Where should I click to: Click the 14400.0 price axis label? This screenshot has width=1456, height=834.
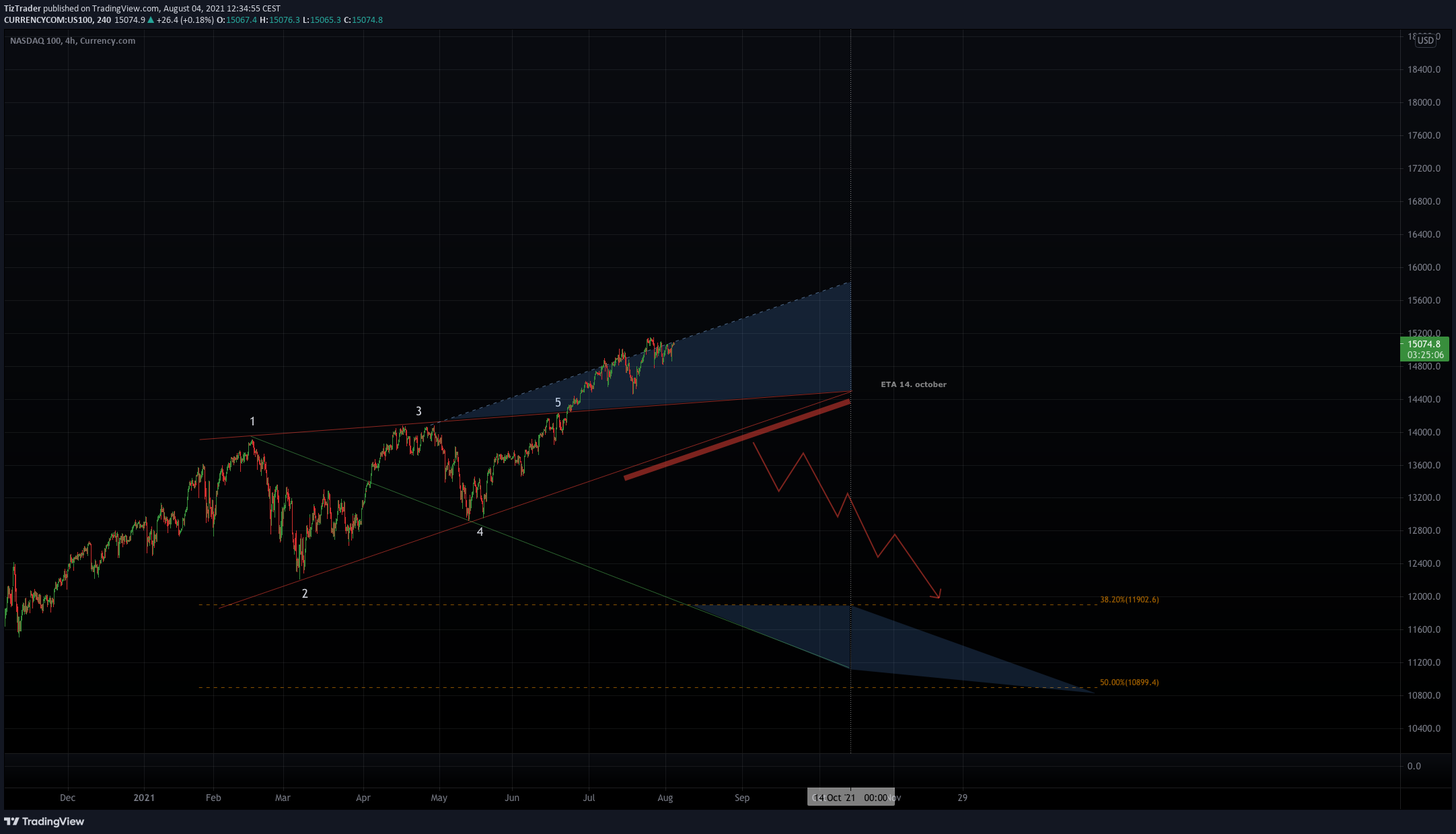point(1424,399)
